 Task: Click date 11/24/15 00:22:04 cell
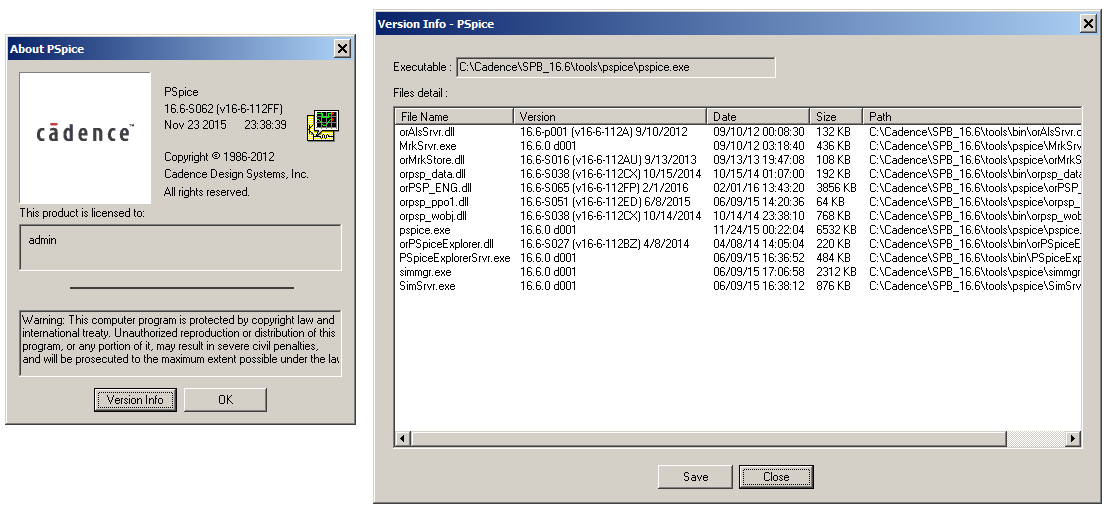[x=758, y=230]
